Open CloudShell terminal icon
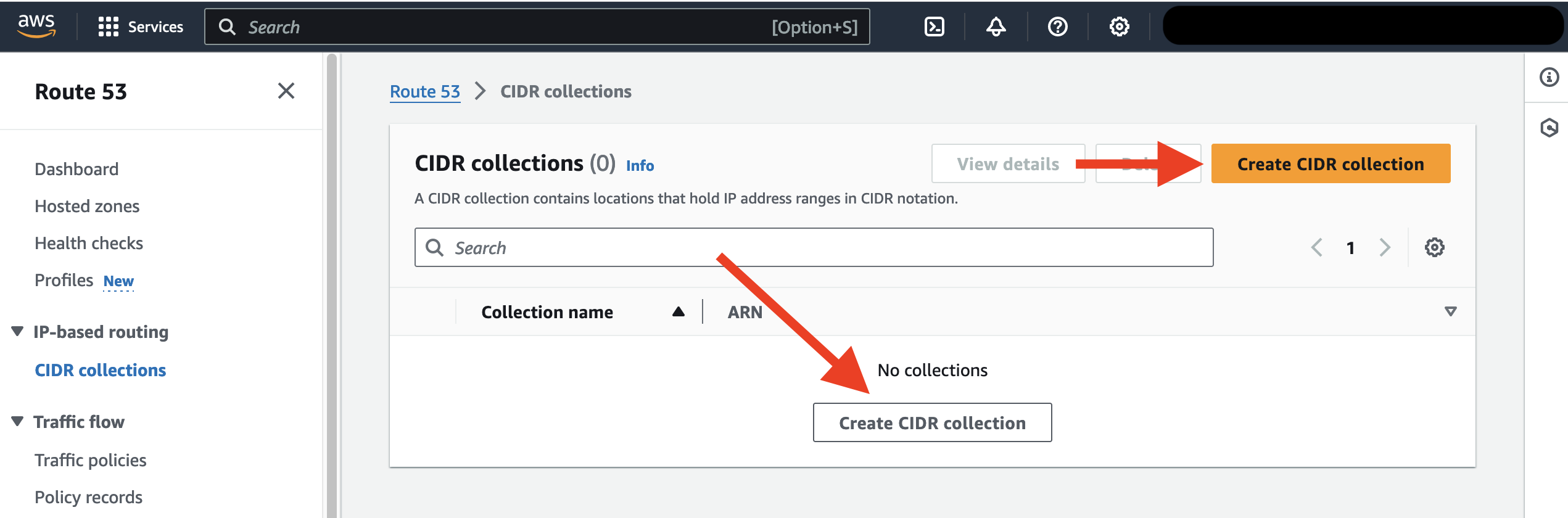This screenshot has width=1568, height=518. click(x=935, y=27)
